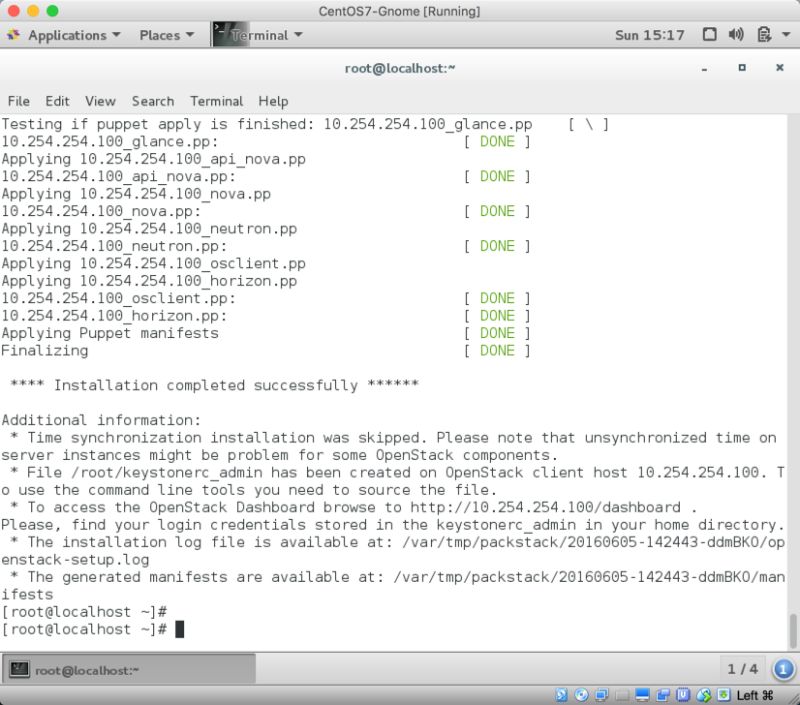Open the Search menu in the terminal
The image size is (800, 705).
(153, 101)
